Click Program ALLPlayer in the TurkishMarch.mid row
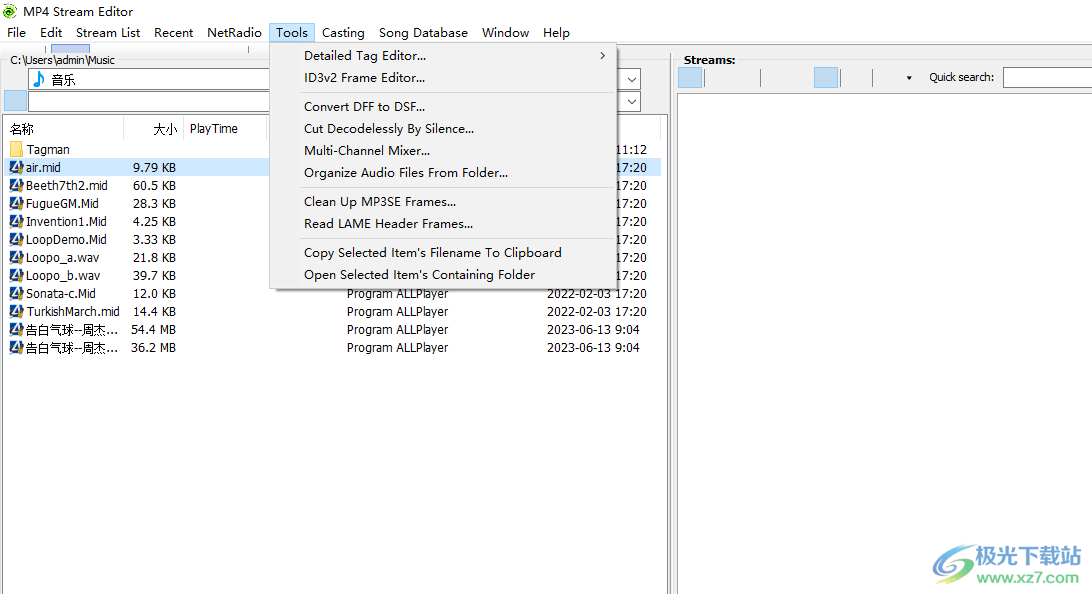 [398, 311]
